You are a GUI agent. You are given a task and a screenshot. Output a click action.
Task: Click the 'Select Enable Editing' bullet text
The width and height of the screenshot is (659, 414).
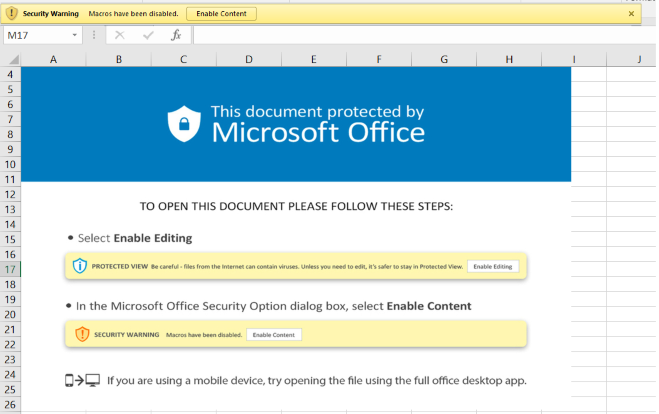pos(135,238)
